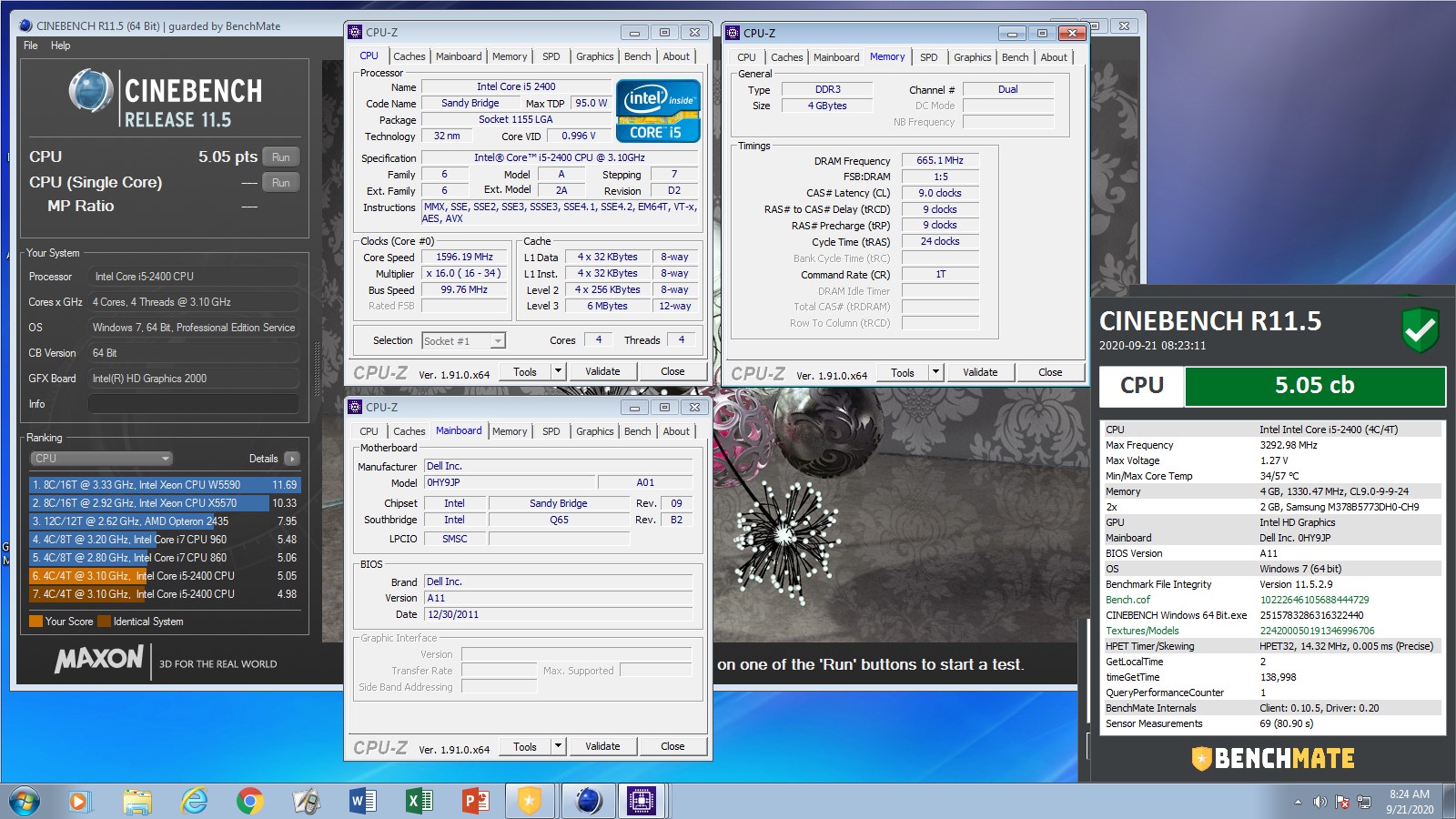The image size is (1456, 819).
Task: Click Bench.cof link in BenchMate
Action: pos(1127,600)
